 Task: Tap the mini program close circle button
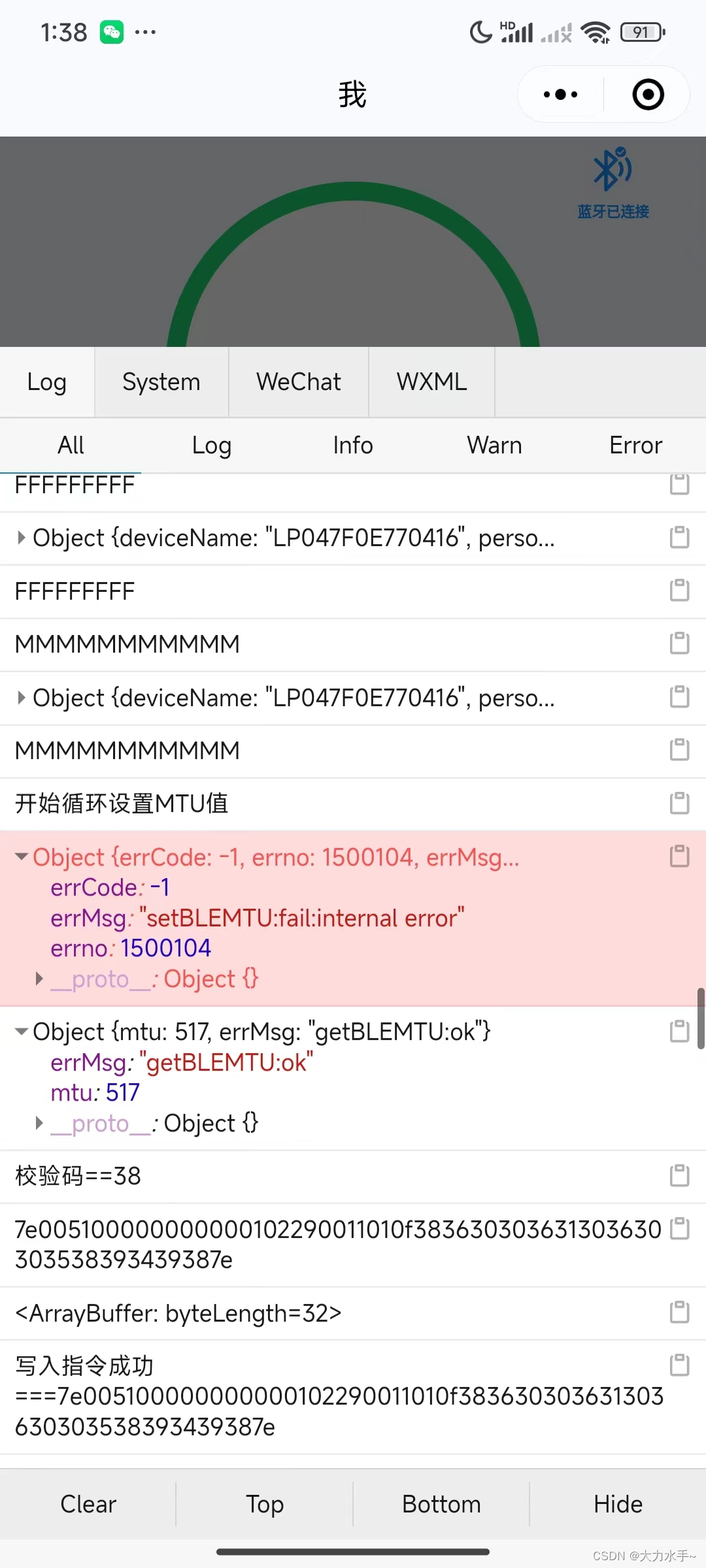pyautogui.click(x=648, y=95)
